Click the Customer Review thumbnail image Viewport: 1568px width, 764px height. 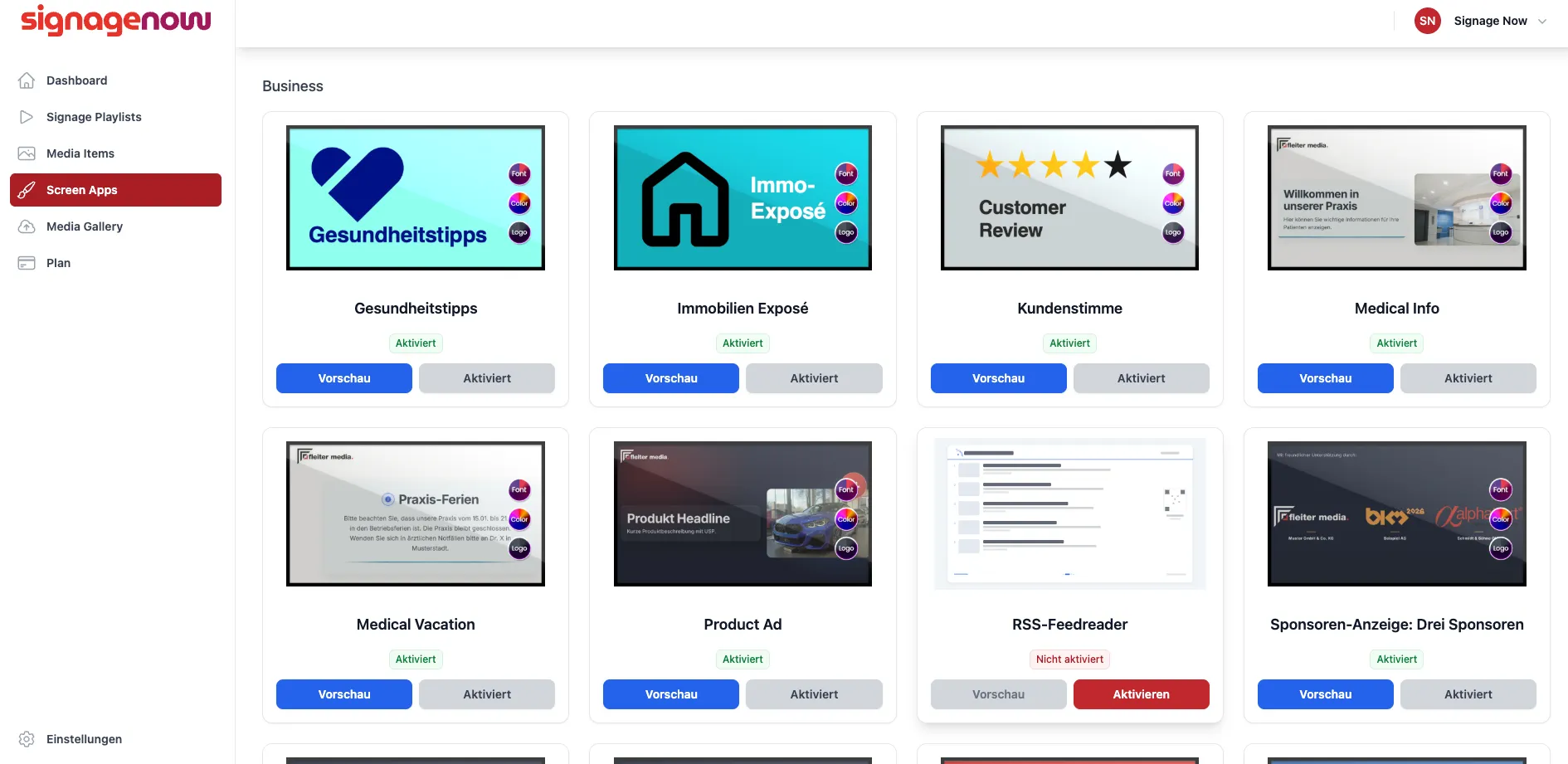click(x=1069, y=197)
